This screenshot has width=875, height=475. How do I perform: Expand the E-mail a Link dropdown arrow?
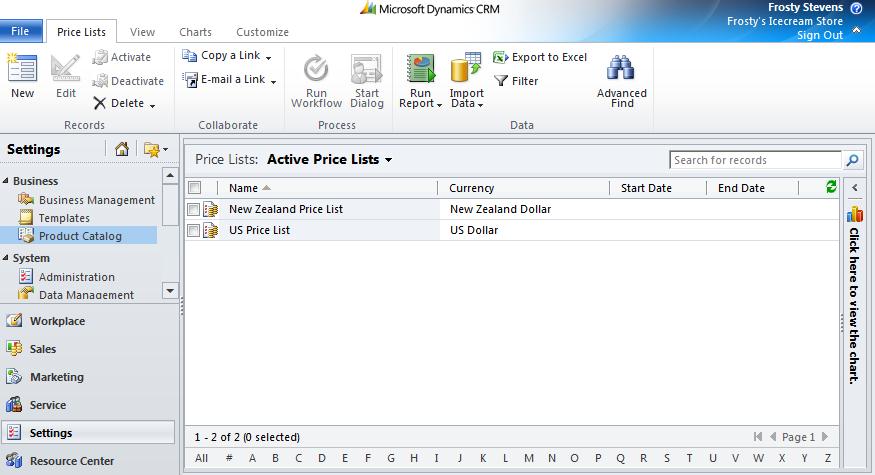[273, 82]
